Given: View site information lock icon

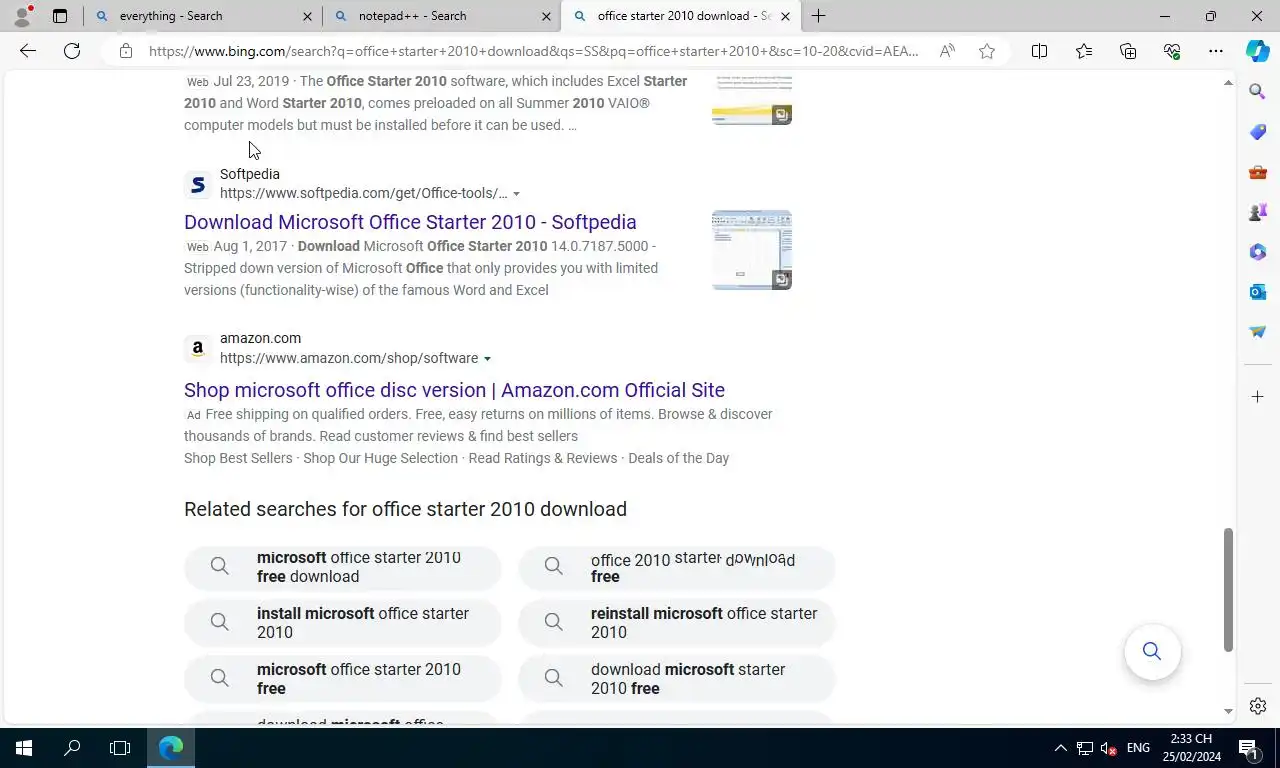Looking at the screenshot, I should tap(125, 51).
